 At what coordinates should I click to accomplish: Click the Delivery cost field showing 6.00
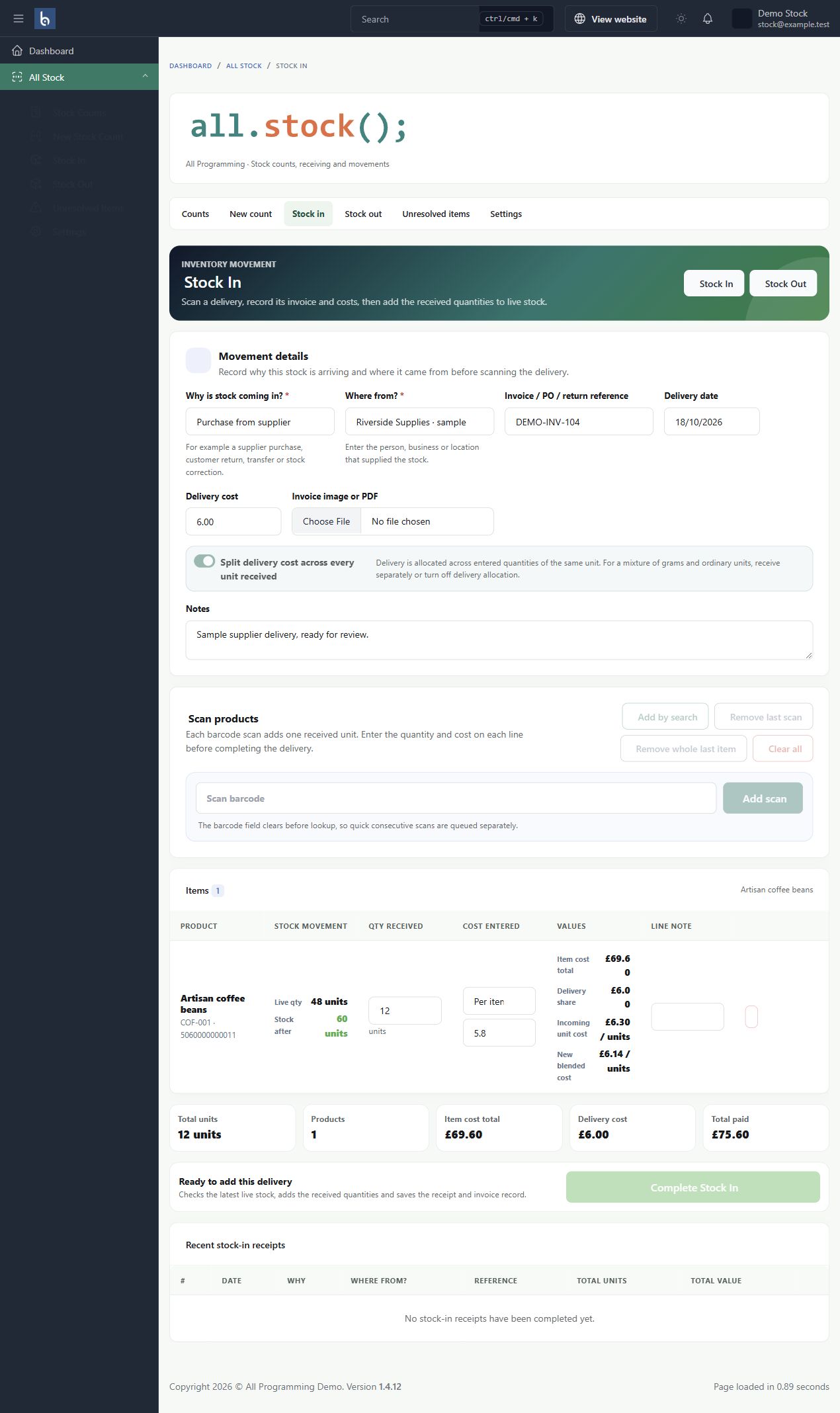point(233,521)
